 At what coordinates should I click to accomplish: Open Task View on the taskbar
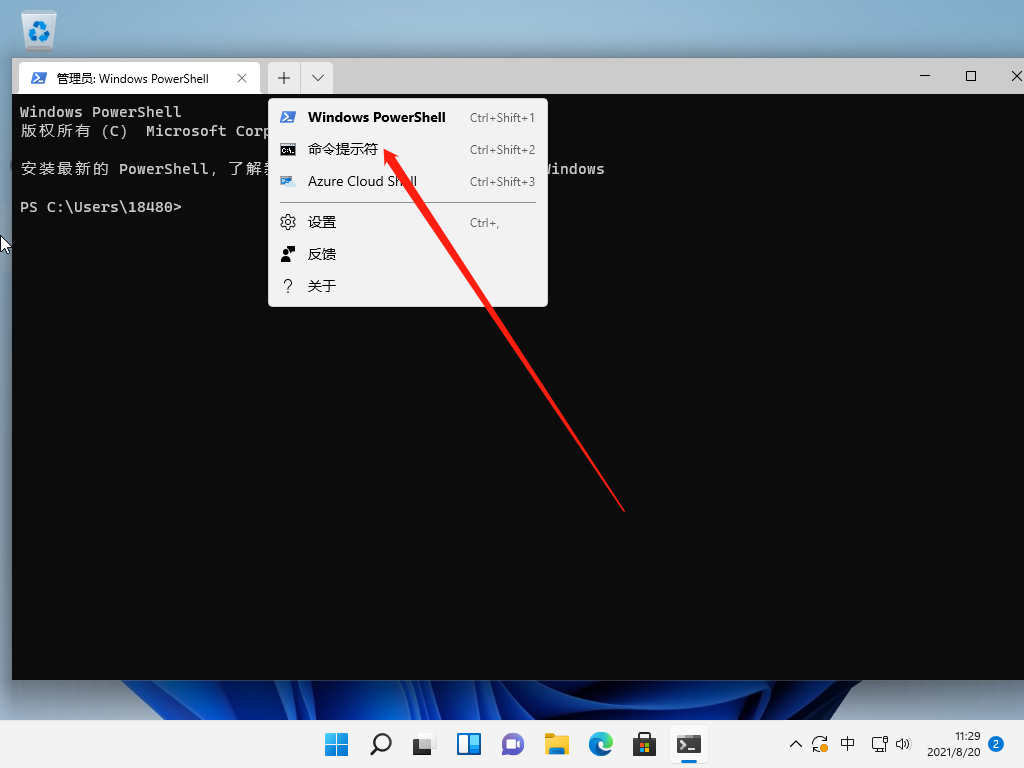(425, 744)
